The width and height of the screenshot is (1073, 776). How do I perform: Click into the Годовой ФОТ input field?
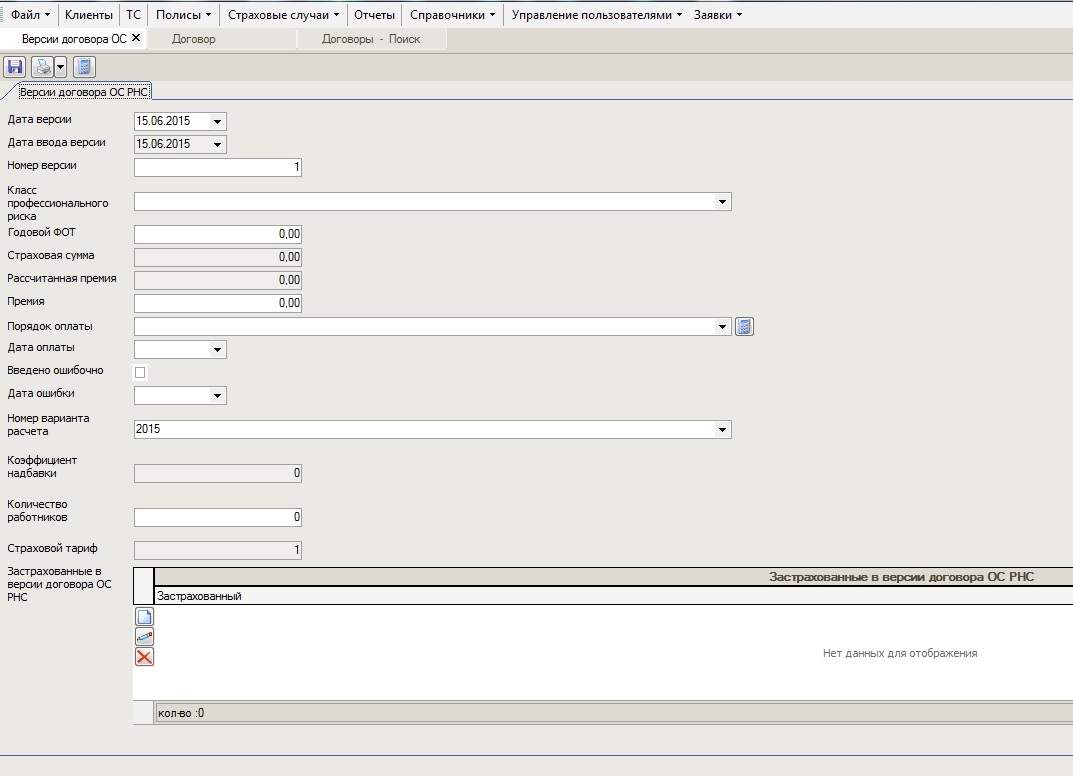217,234
